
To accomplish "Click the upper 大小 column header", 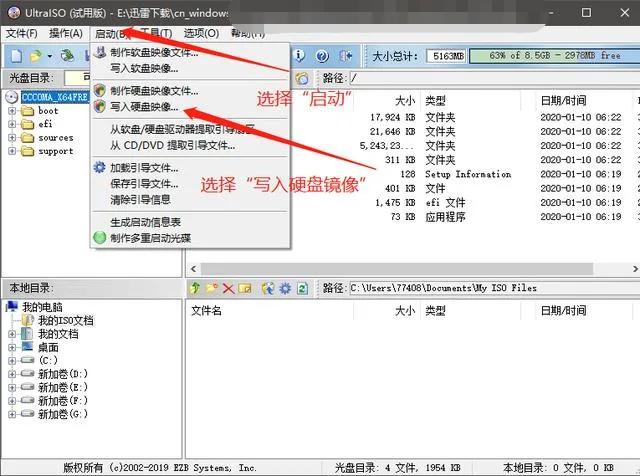I will click(404, 100).
